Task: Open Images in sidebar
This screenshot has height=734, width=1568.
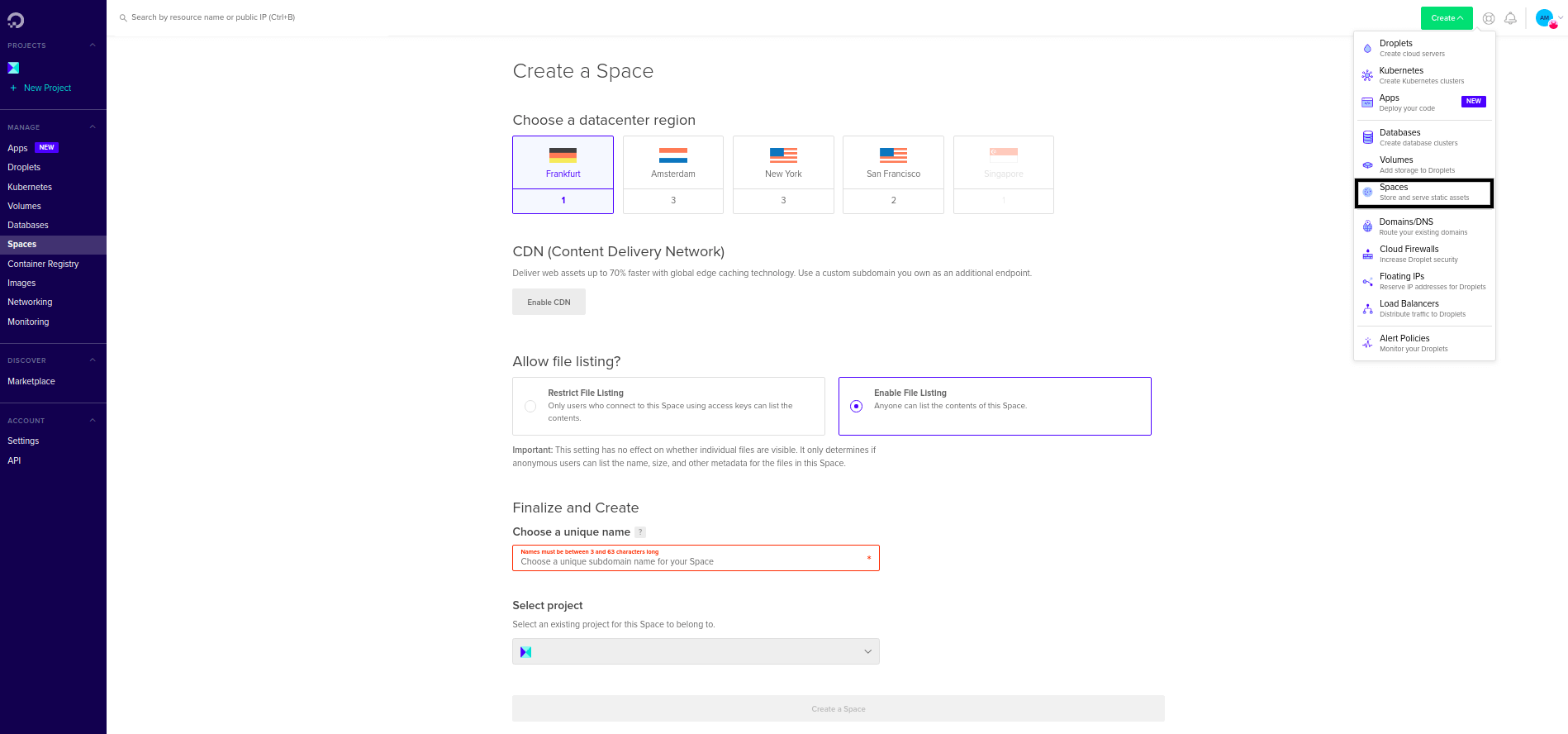Action: (x=21, y=283)
